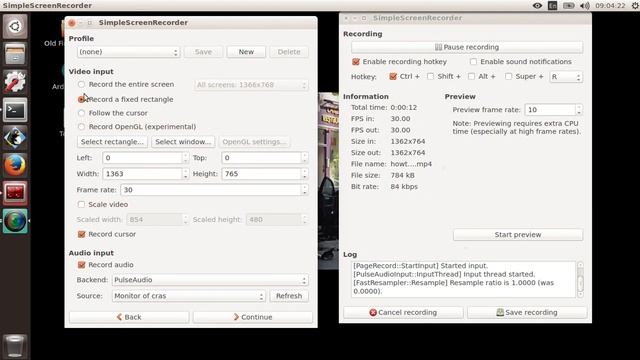Open the system gear menu in top panel

[635, 5]
